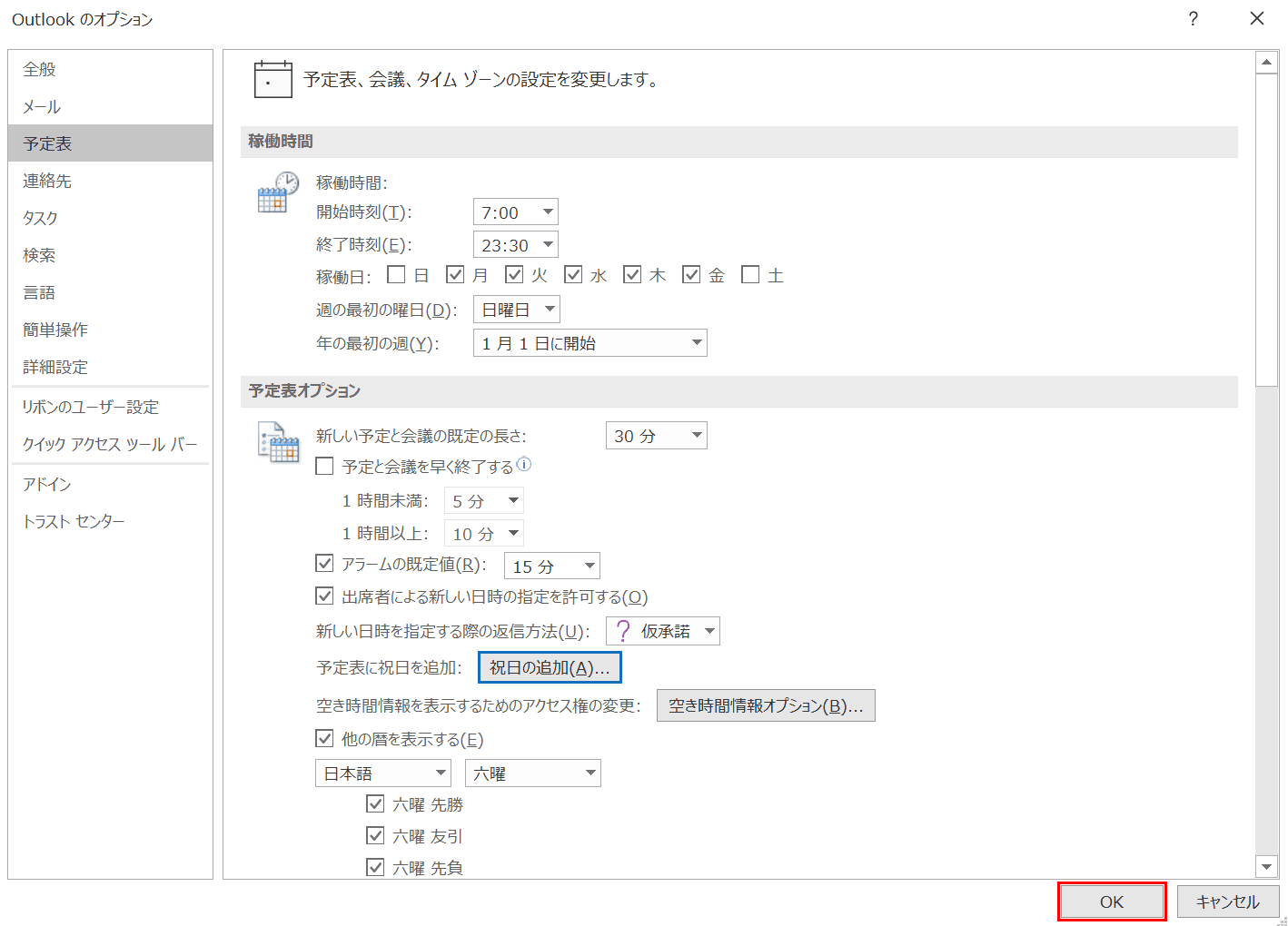The image size is (1288, 926).
Task: Open the 日本語 calendar language dropdown
Action: 383,773
